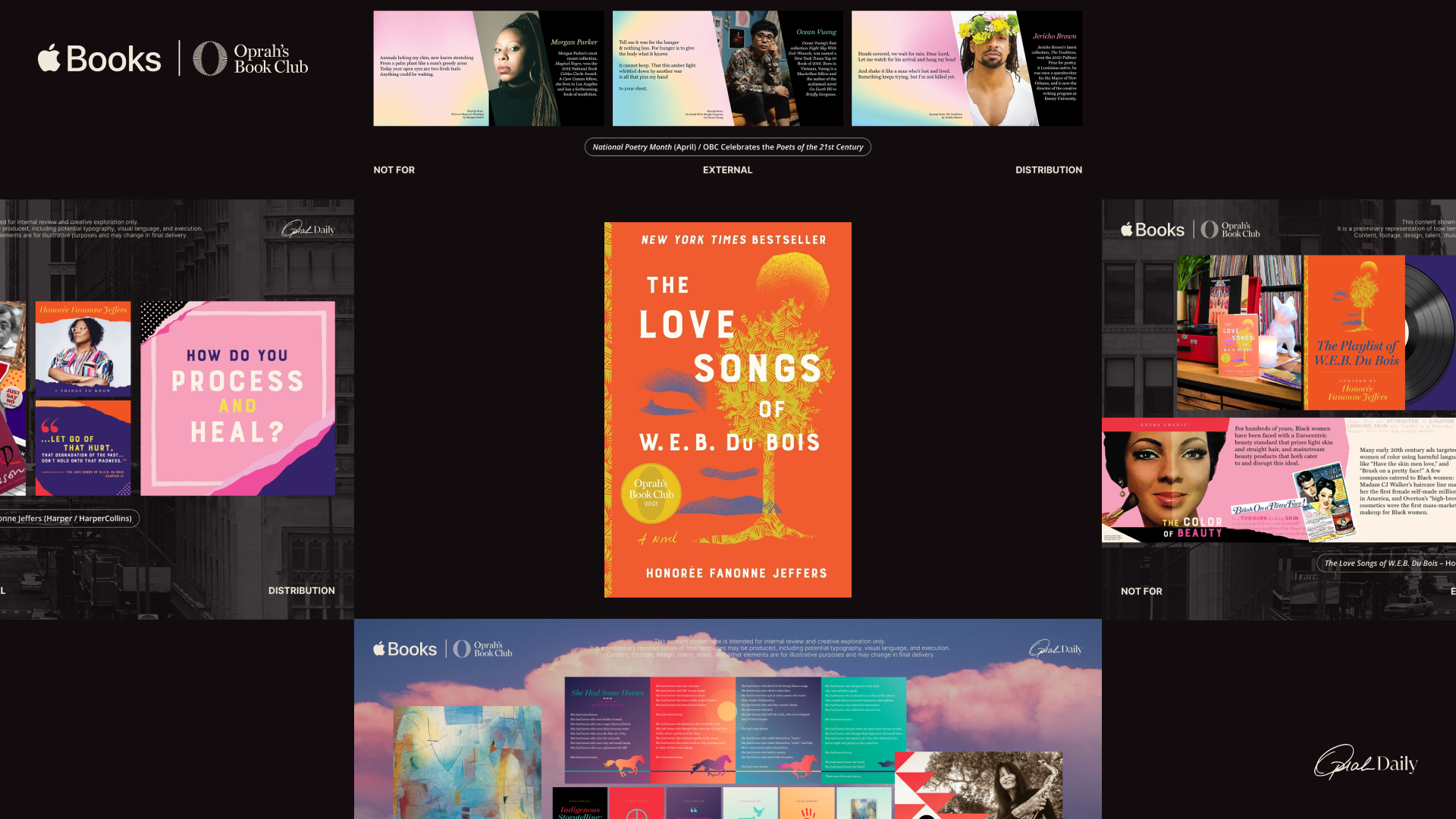Click the Oprah's Book Club logo in the top-left header
This screenshot has height=819, width=1456.
coord(250,58)
